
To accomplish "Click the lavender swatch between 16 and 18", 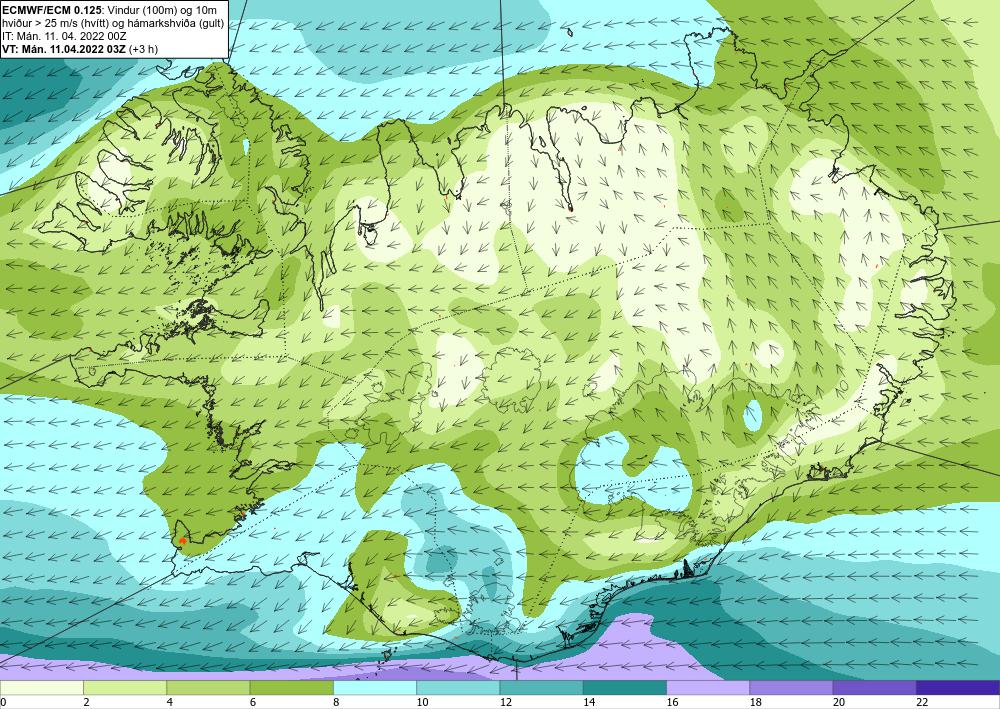I will coord(708,687).
